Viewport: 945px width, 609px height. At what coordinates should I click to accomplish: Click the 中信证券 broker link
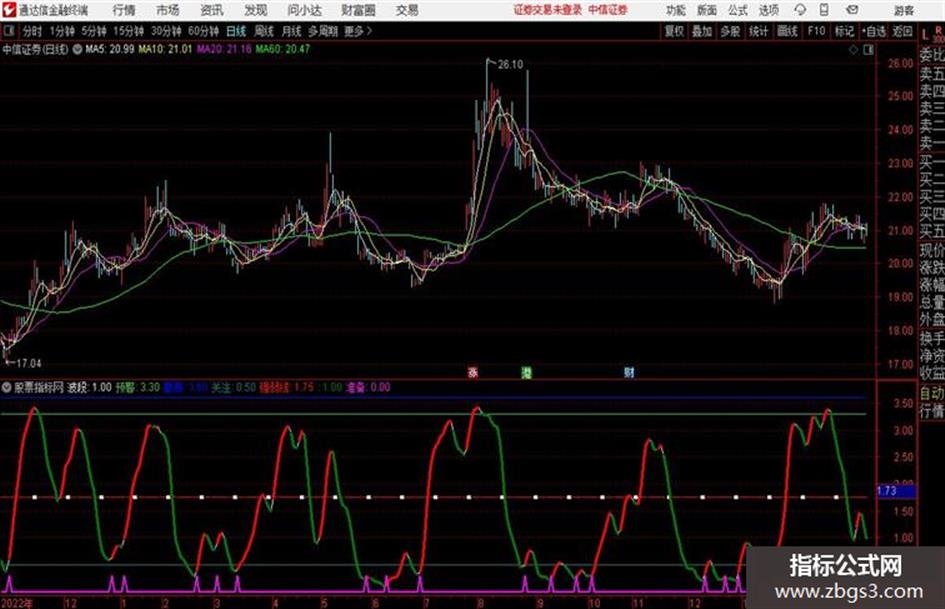[608, 10]
